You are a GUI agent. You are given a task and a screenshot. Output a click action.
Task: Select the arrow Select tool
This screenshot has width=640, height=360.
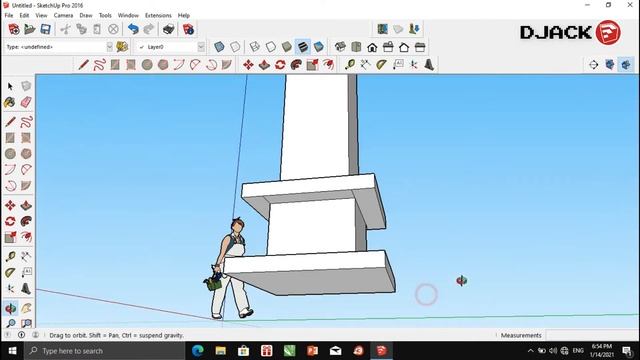click(10, 86)
